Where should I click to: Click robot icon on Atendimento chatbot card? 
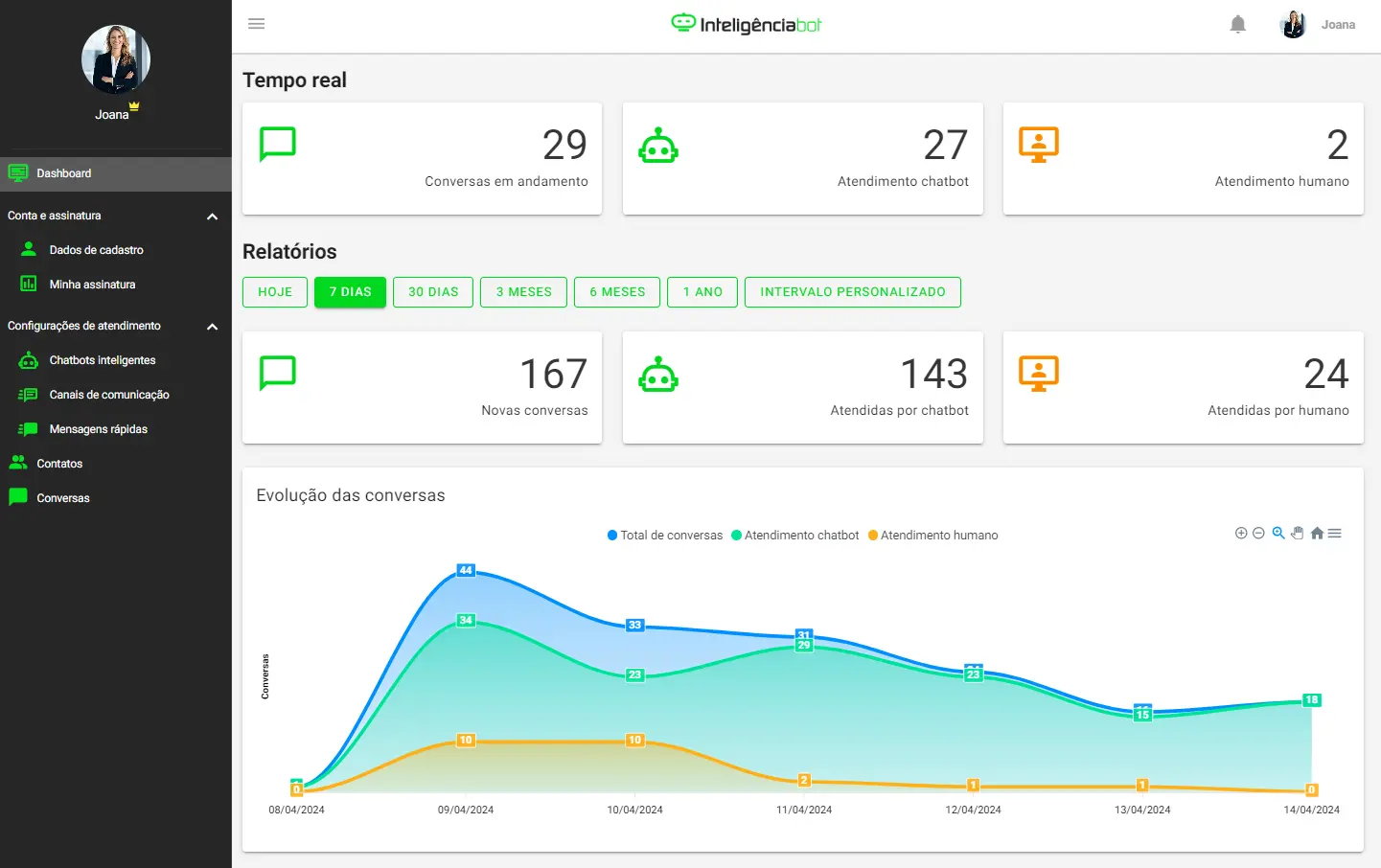658,145
